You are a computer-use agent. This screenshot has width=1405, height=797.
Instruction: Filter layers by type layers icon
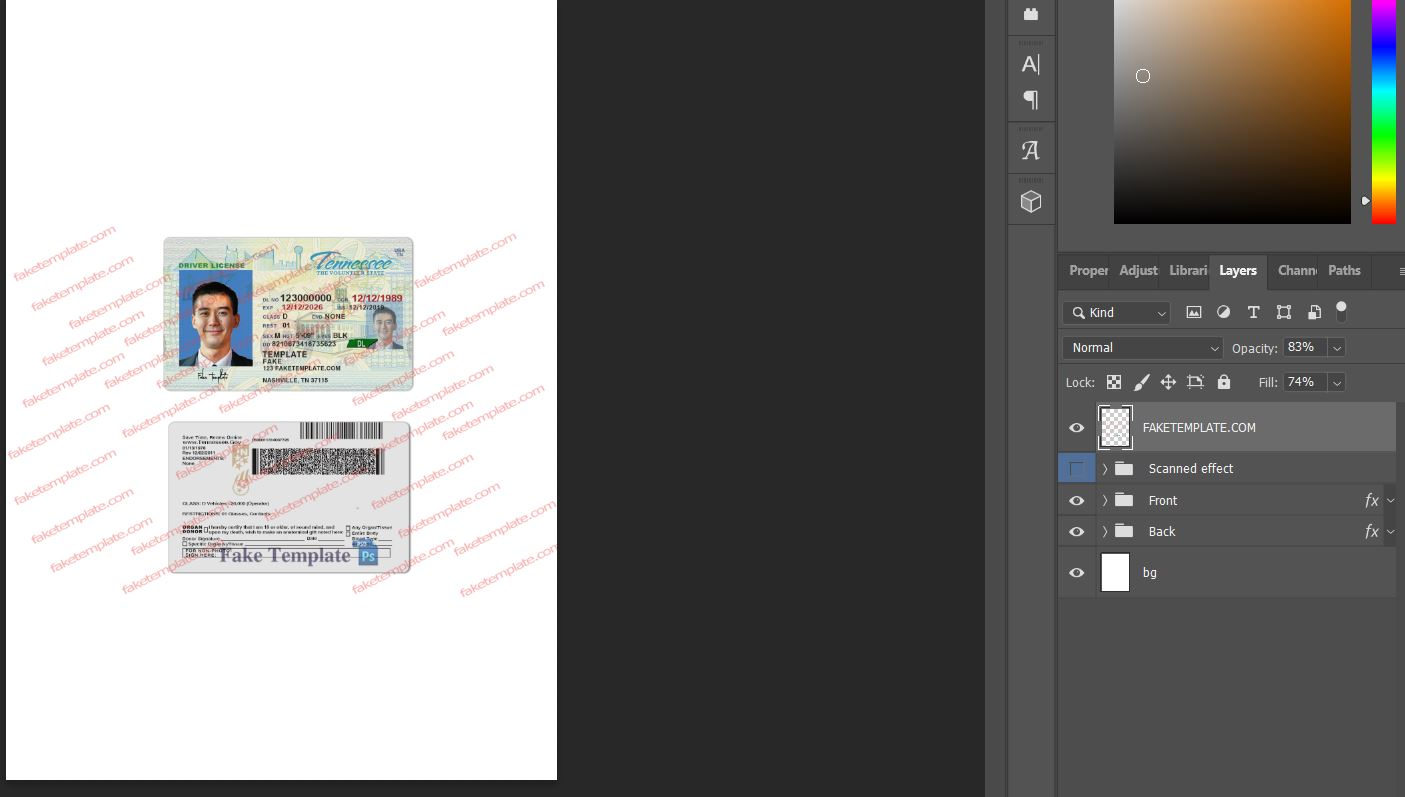pos(1253,313)
